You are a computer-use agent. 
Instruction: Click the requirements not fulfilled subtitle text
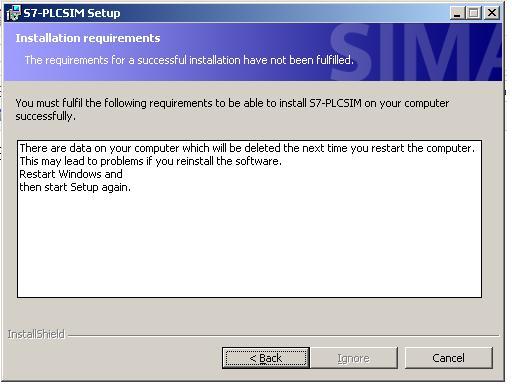click(x=189, y=60)
